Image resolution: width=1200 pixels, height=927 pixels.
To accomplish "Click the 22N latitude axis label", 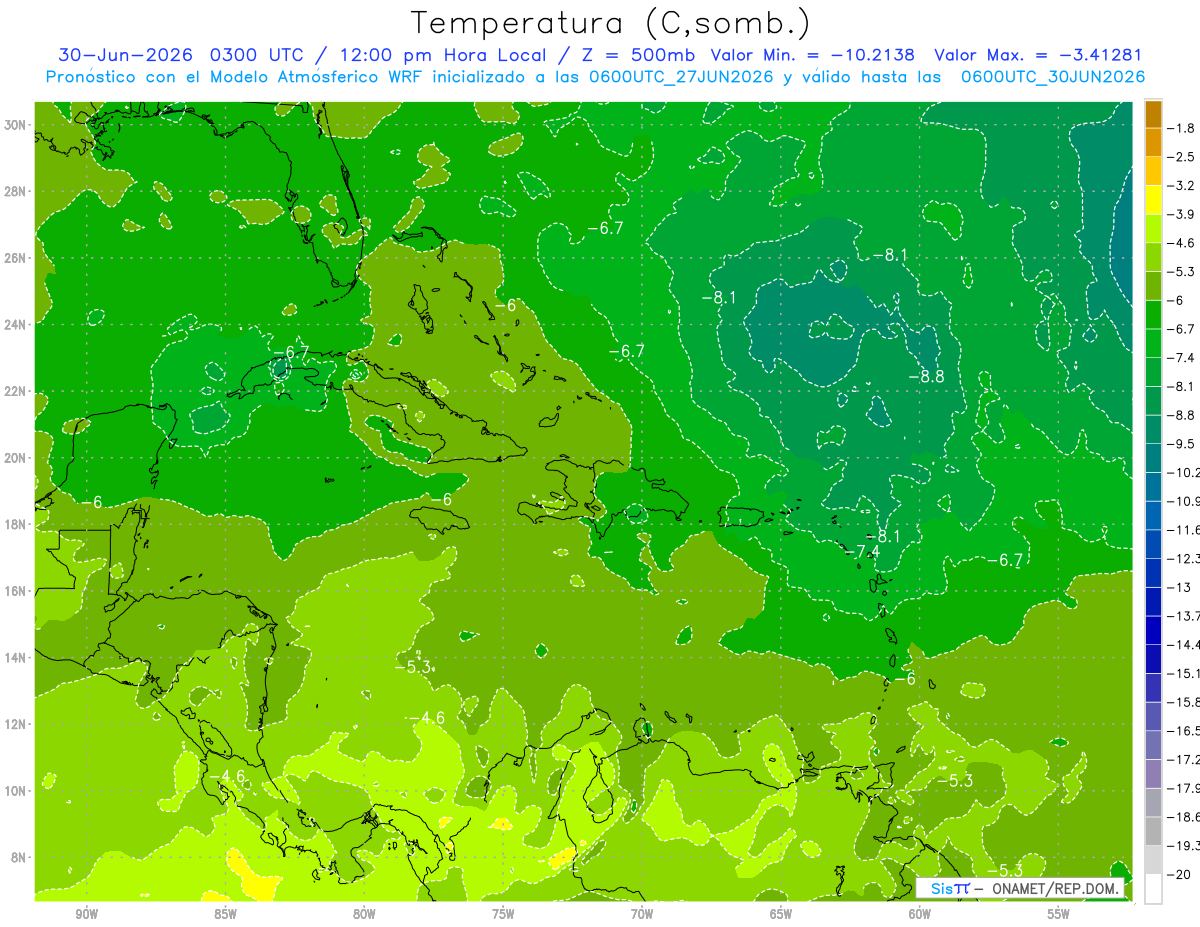I will [17, 391].
